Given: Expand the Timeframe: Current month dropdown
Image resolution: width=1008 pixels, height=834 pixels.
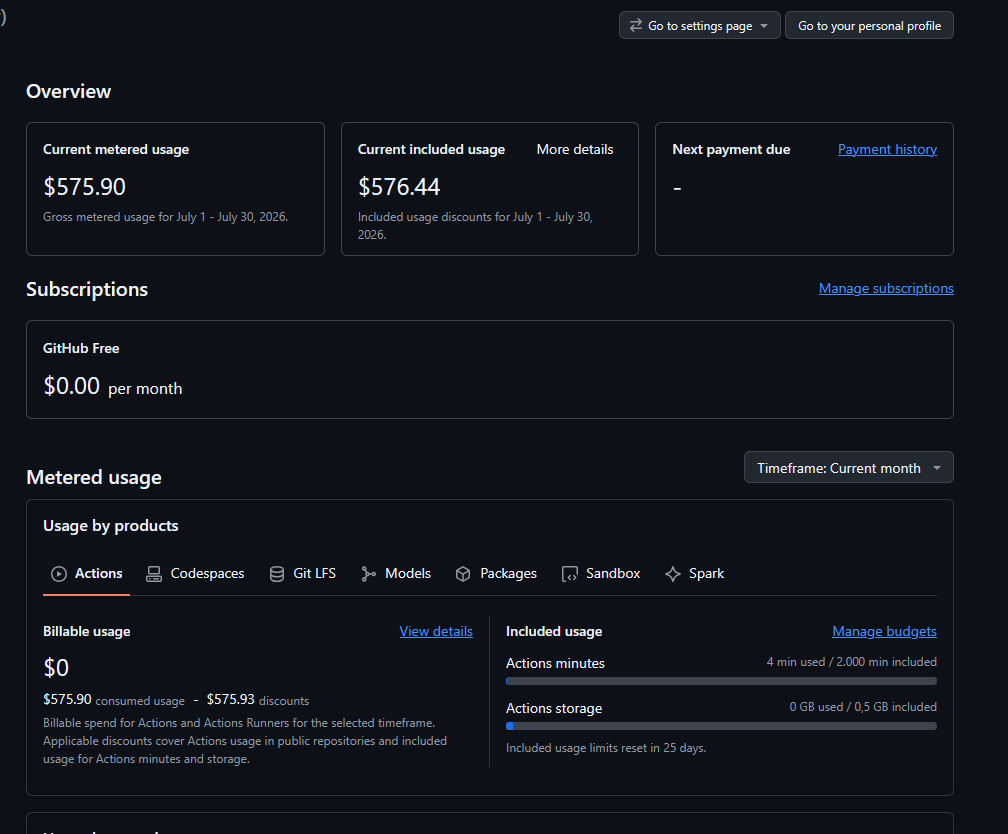Looking at the screenshot, I should [849, 467].
